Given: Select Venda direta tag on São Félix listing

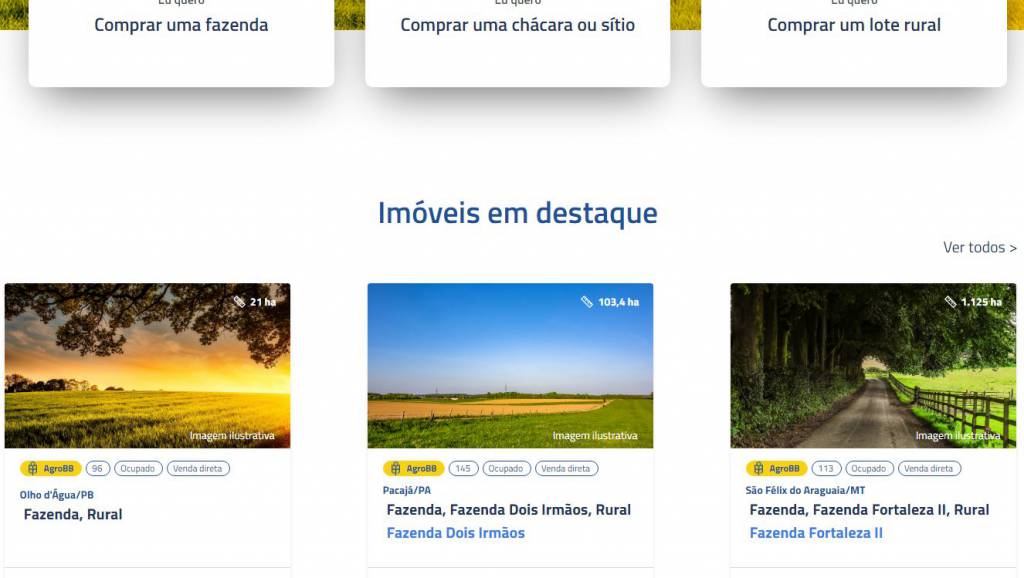Looking at the screenshot, I should point(929,468).
